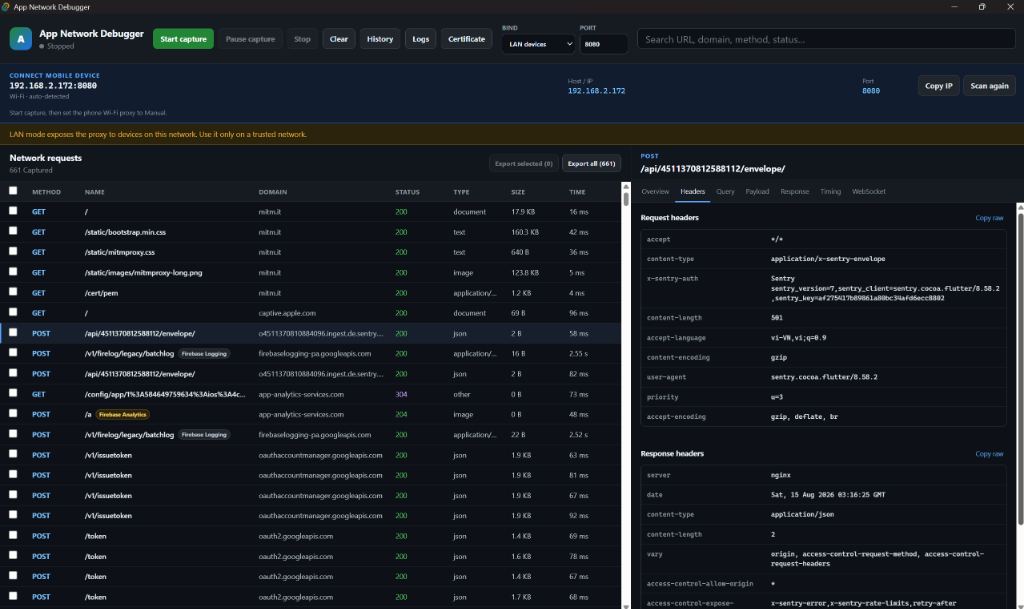Image resolution: width=1024 pixels, height=609 pixels.
Task: Sort by the STATUS column header
Action: click(407, 192)
